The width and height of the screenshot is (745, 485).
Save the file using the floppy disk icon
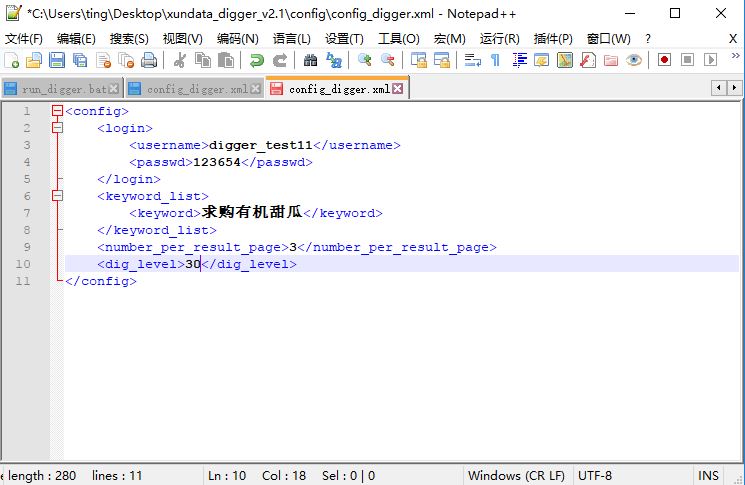pos(56,60)
